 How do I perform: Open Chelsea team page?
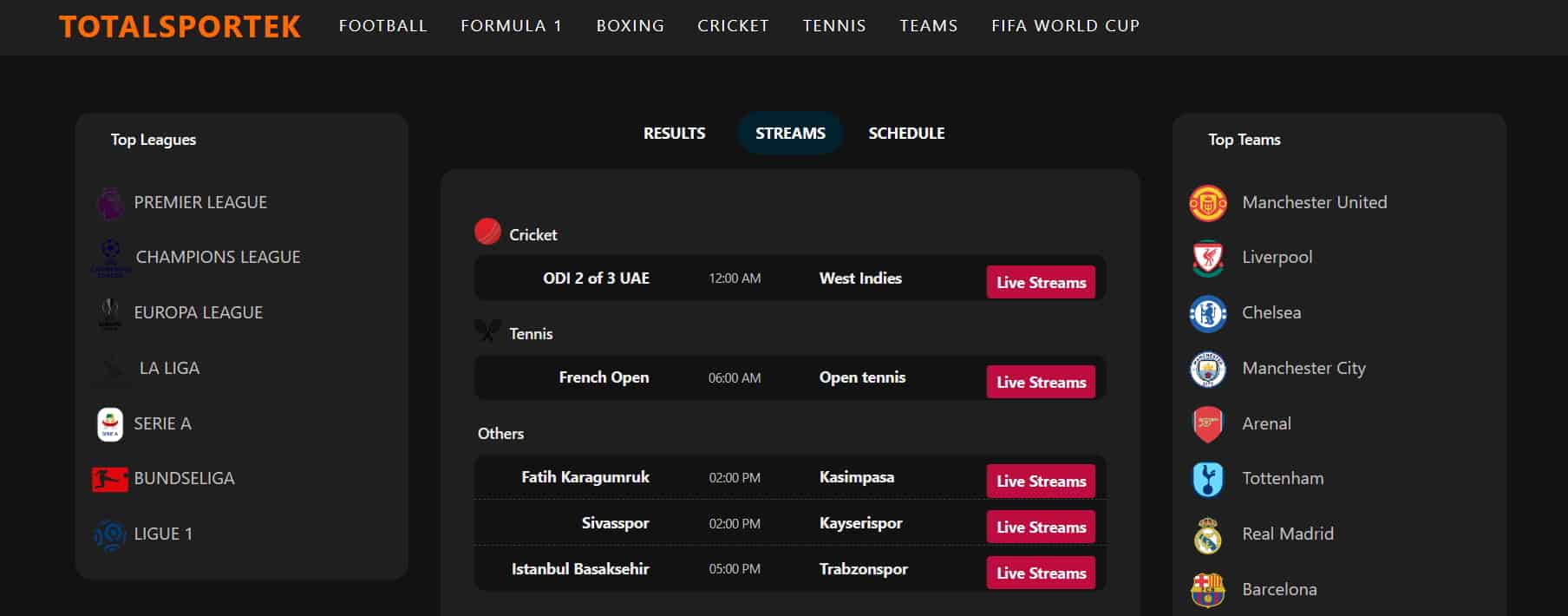coord(1271,313)
